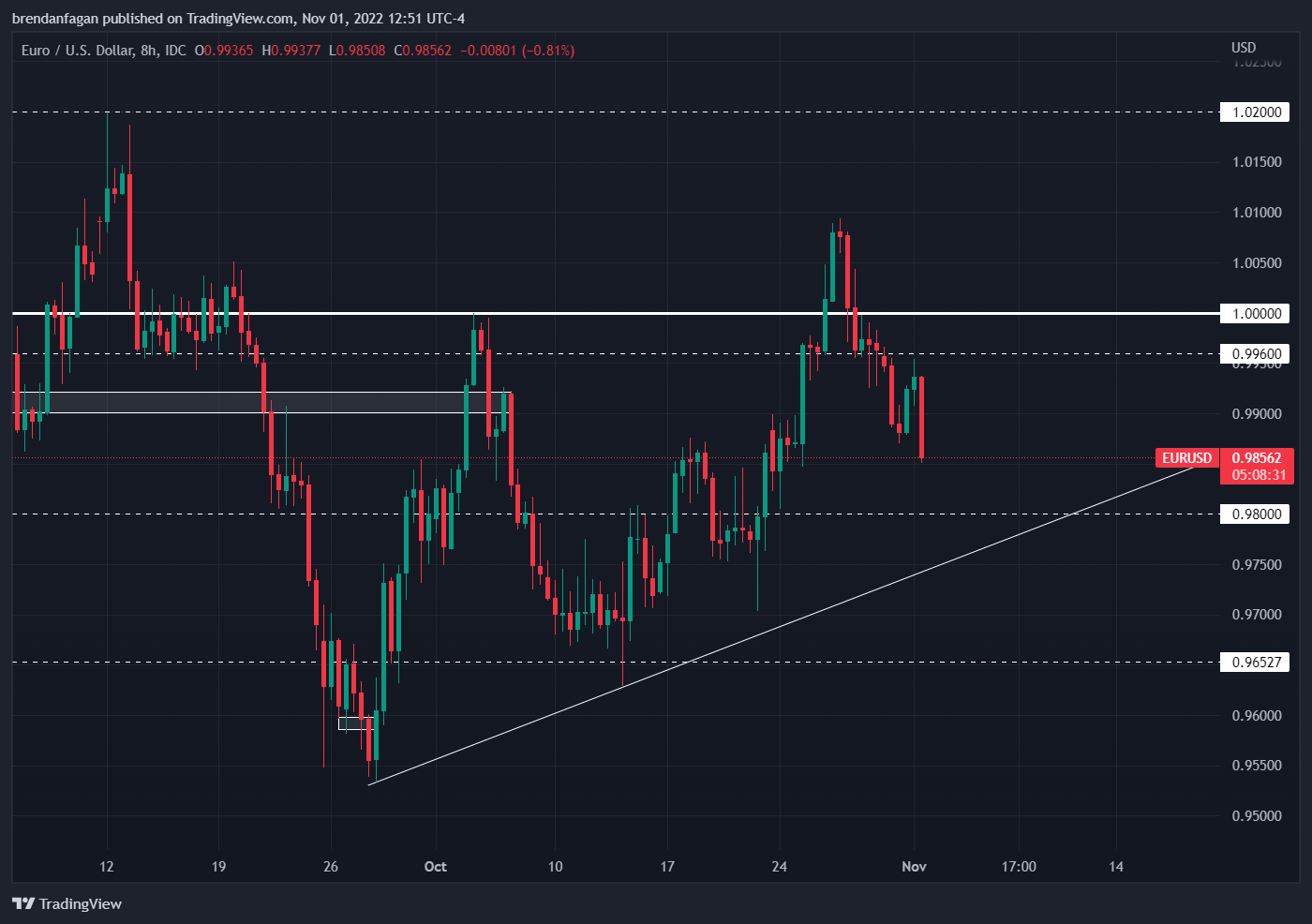1312x924 pixels.
Task: Click the 14 date label on time axis
Action: [1116, 867]
